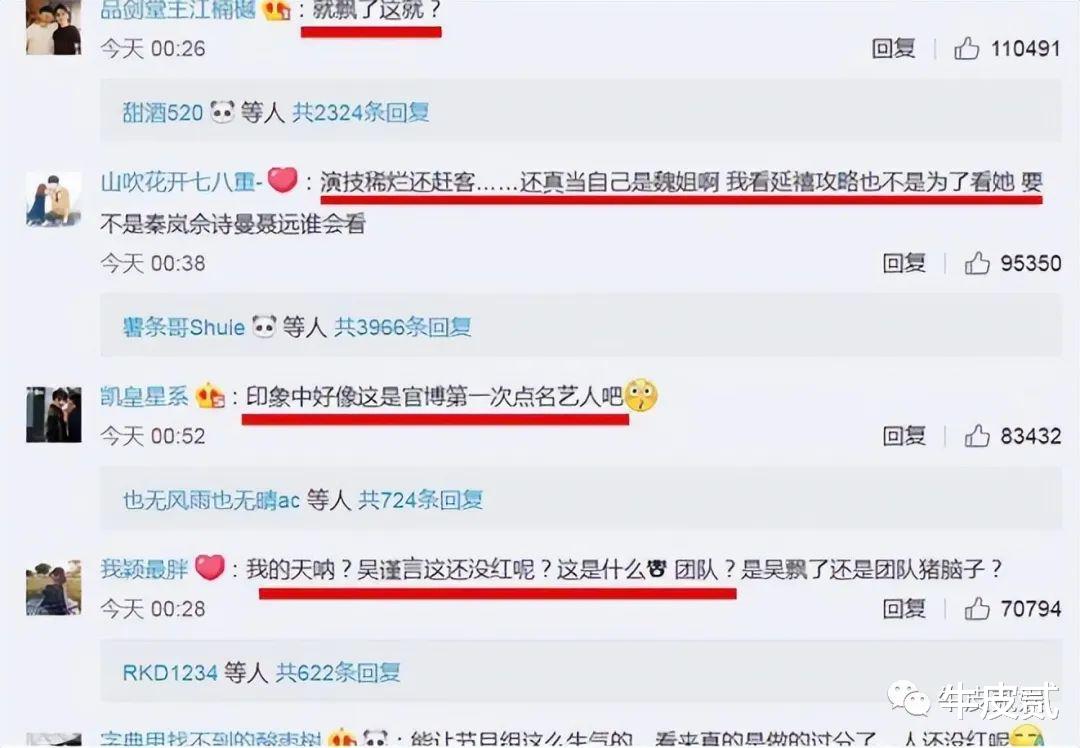Open user profile 山吹花开七八重-
The image size is (1080, 748).
(x=181, y=182)
